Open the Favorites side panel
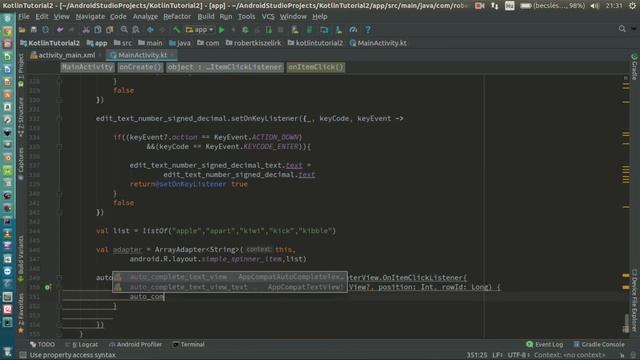 point(21,313)
